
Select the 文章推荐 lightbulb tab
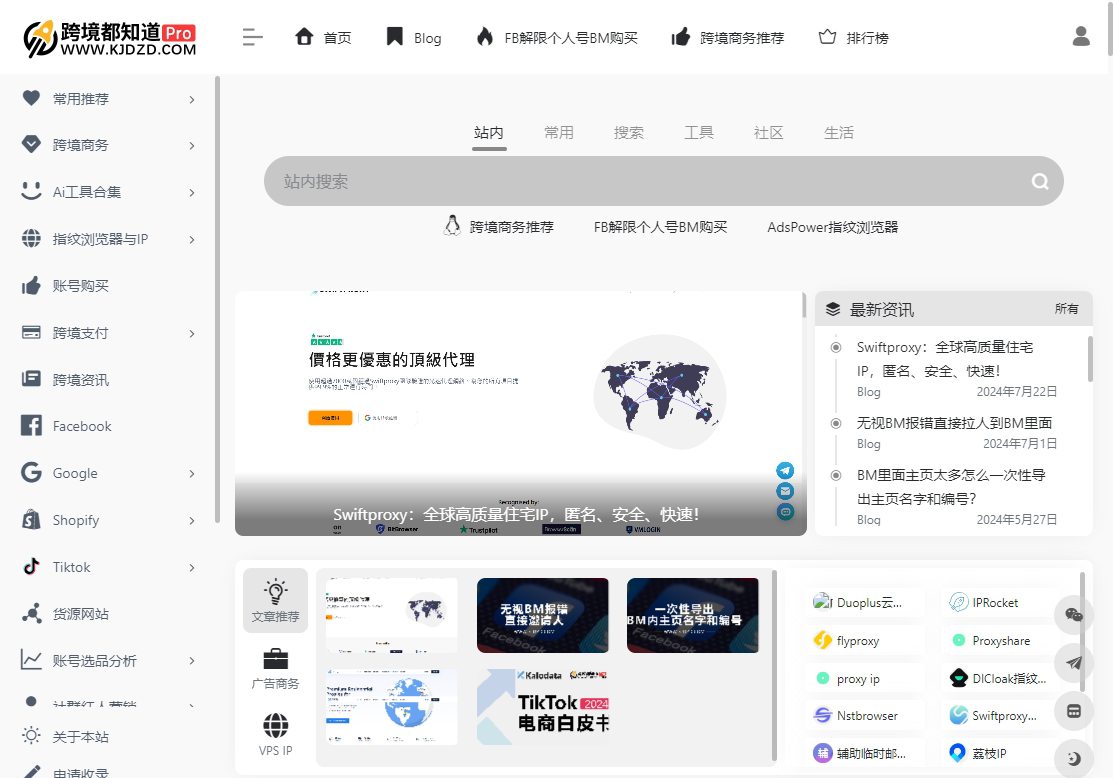pyautogui.click(x=275, y=601)
